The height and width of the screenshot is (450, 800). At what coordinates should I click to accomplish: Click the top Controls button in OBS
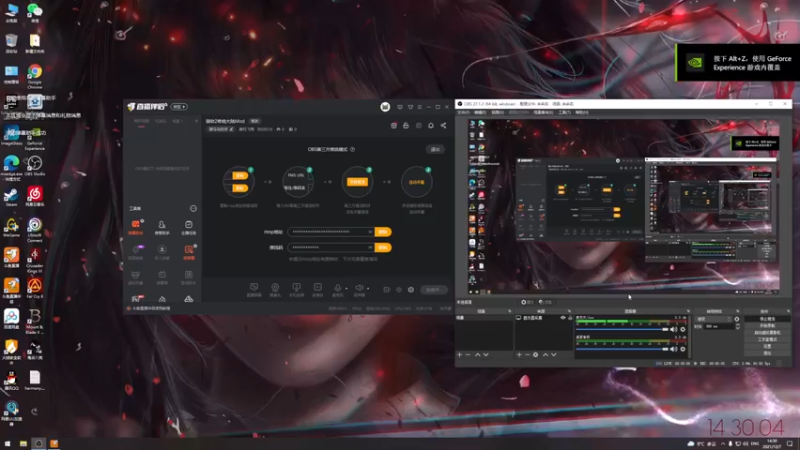coord(767,319)
